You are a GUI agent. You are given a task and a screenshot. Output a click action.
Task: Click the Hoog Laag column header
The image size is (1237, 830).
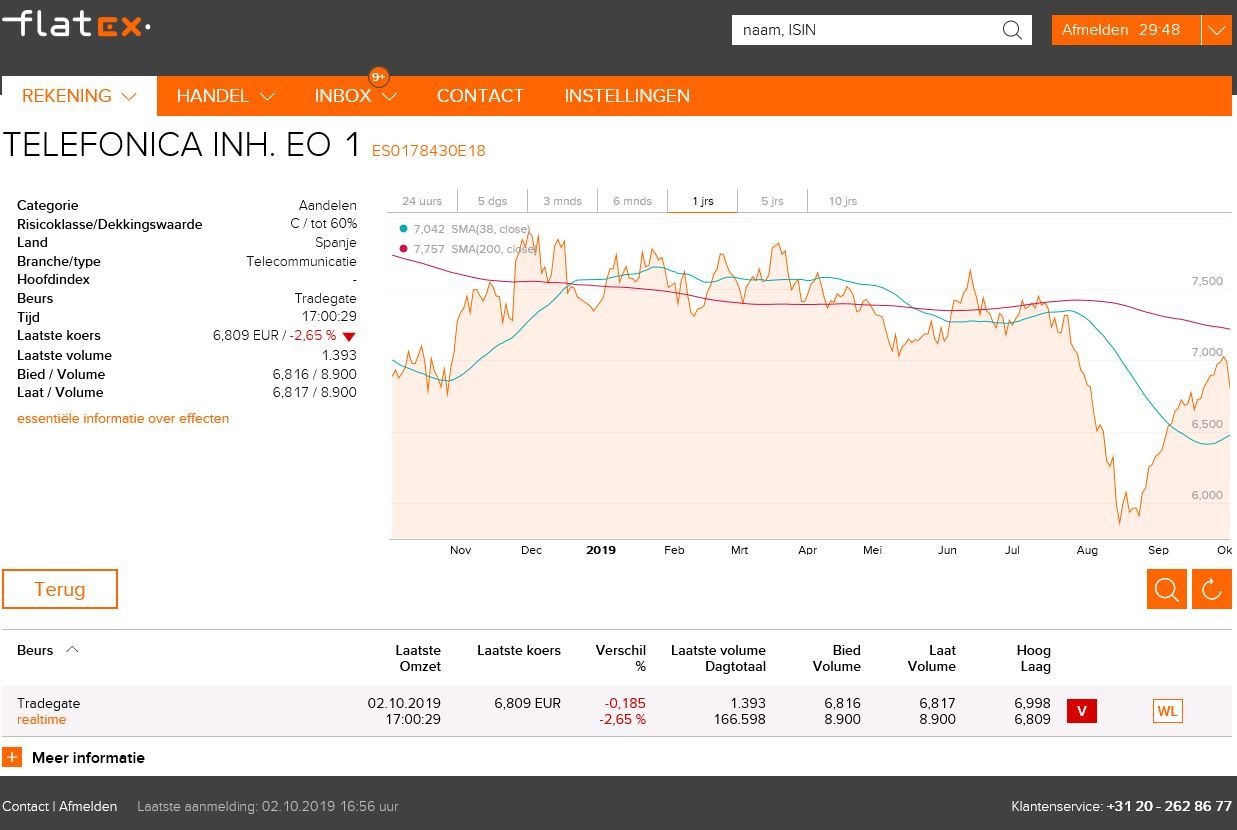pyautogui.click(x=1033, y=658)
